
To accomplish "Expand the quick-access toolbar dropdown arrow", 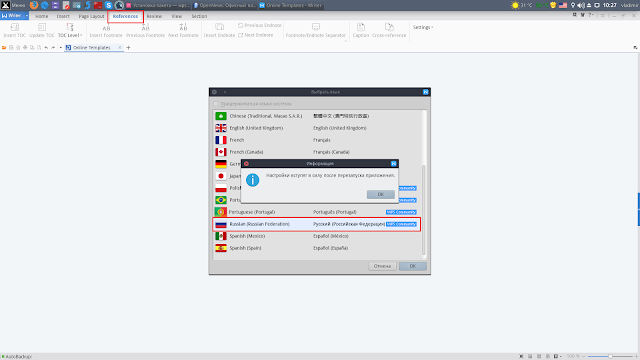I will click(x=60, y=48).
